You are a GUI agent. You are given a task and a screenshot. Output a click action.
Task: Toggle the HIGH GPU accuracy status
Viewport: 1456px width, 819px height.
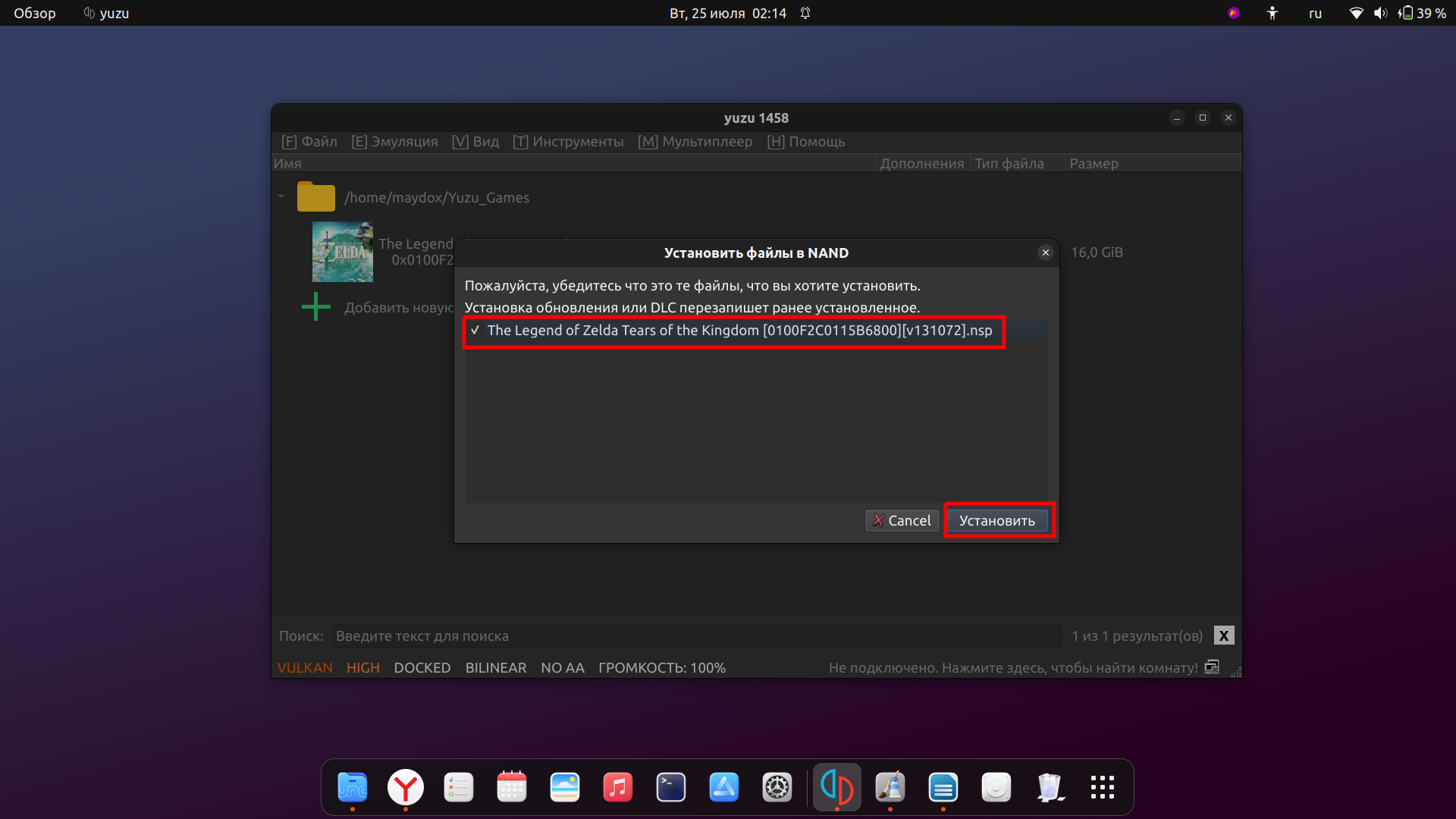[x=363, y=667]
